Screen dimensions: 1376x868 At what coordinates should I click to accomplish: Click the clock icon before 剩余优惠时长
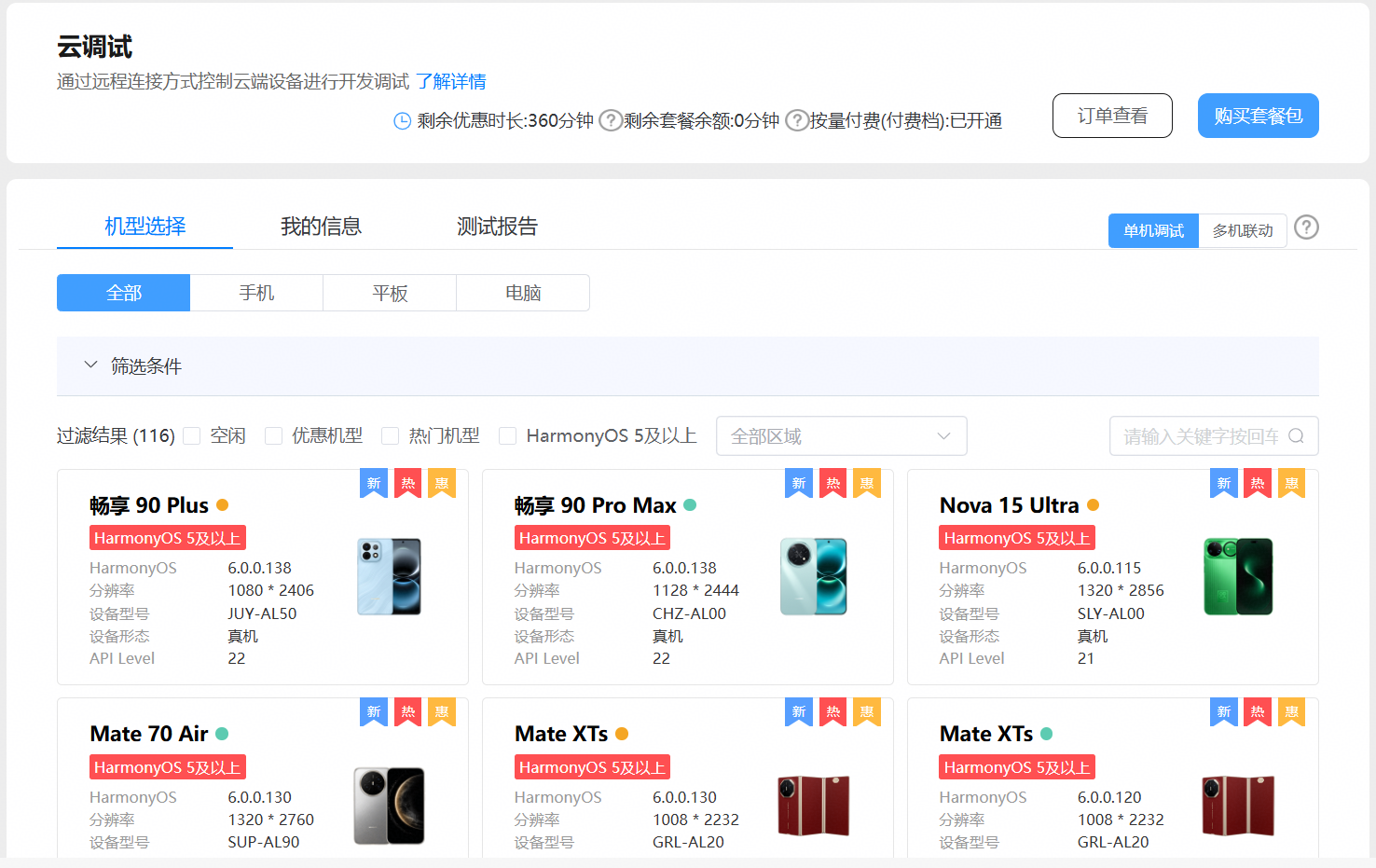point(402,121)
